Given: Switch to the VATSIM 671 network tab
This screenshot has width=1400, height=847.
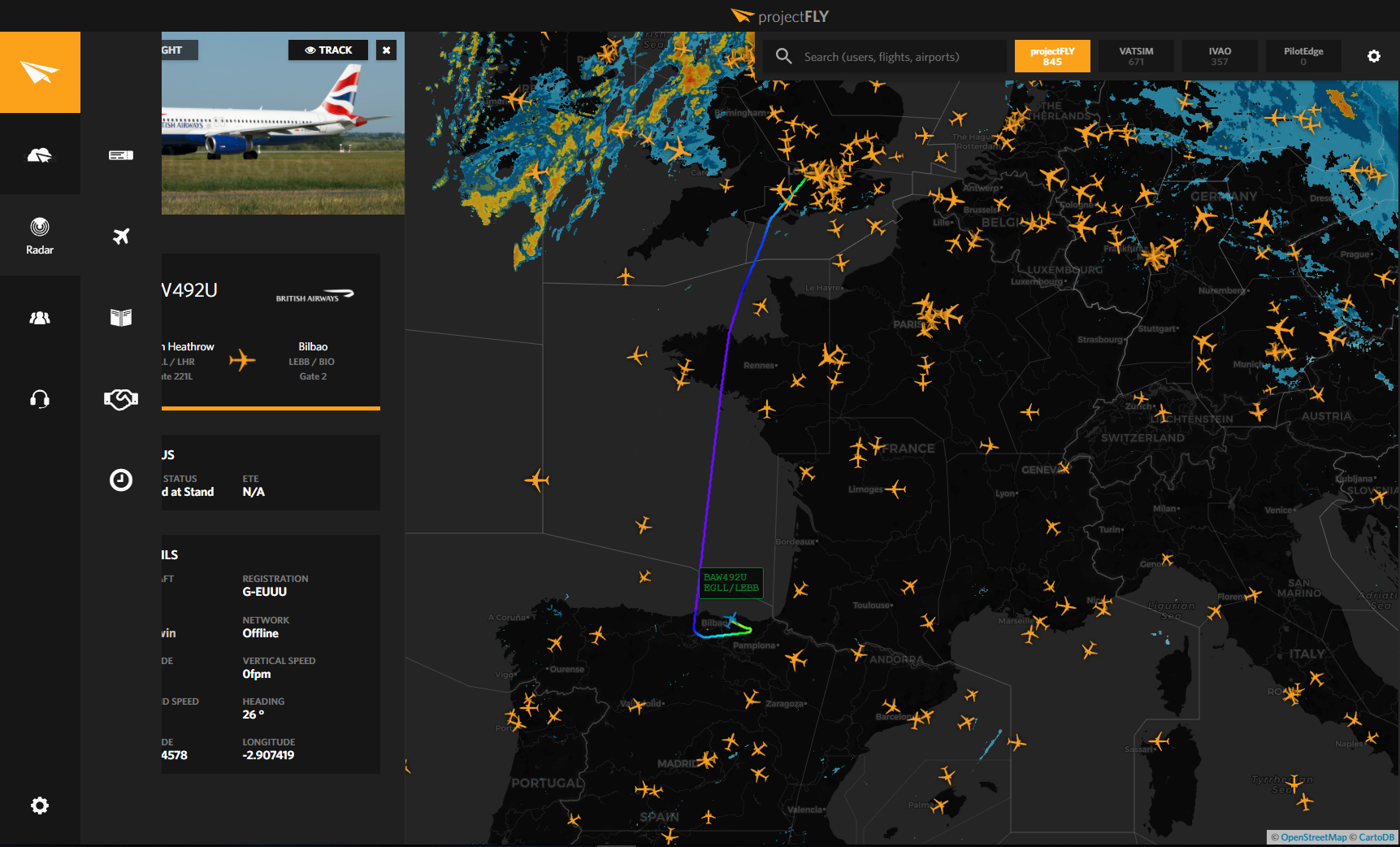Looking at the screenshot, I should click(1136, 56).
